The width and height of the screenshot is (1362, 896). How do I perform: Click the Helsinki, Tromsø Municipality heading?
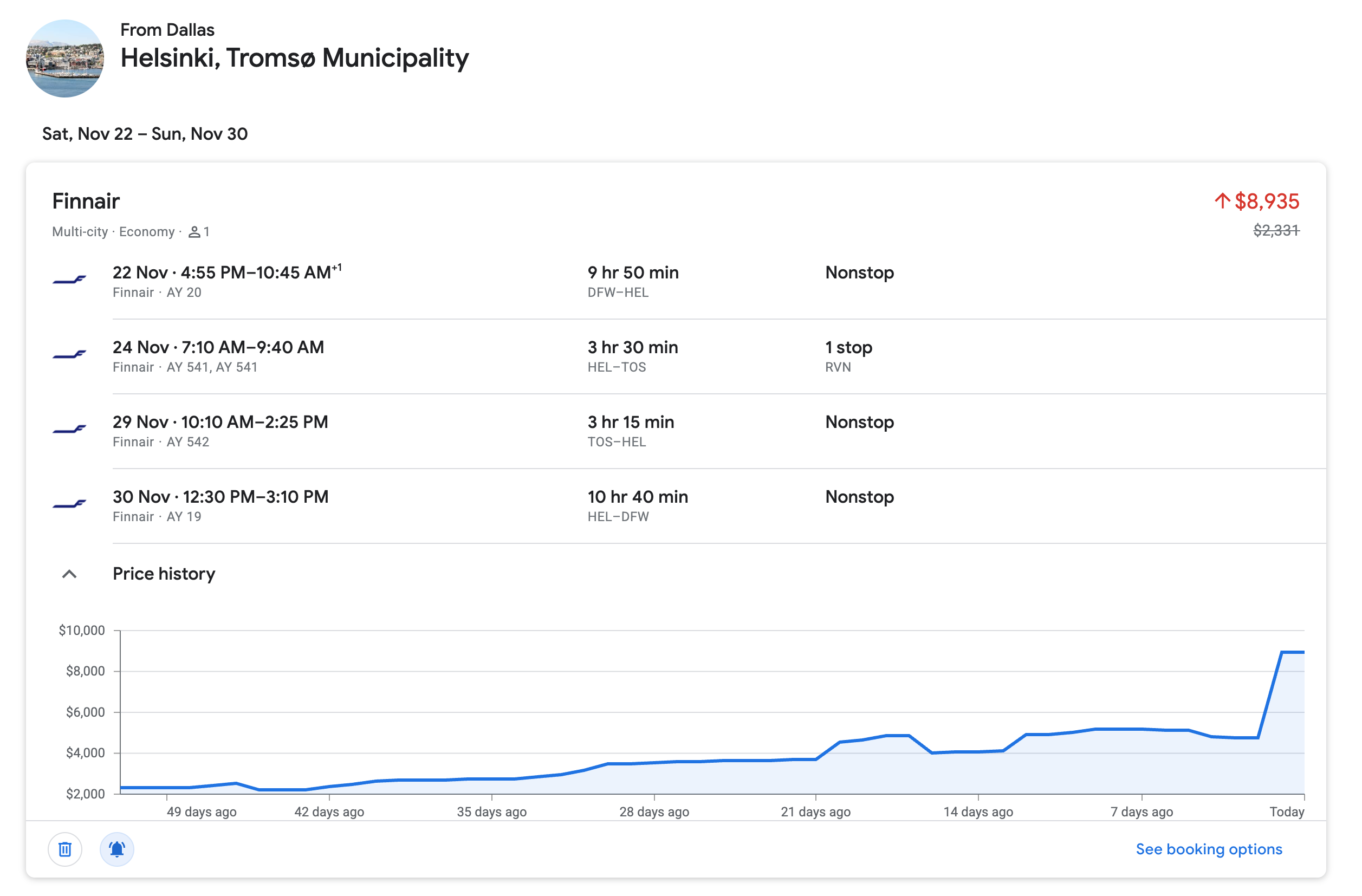point(294,58)
